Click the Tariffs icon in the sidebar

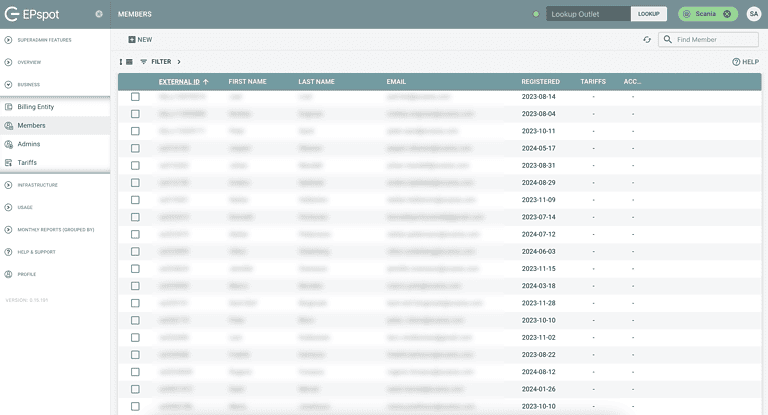8,163
